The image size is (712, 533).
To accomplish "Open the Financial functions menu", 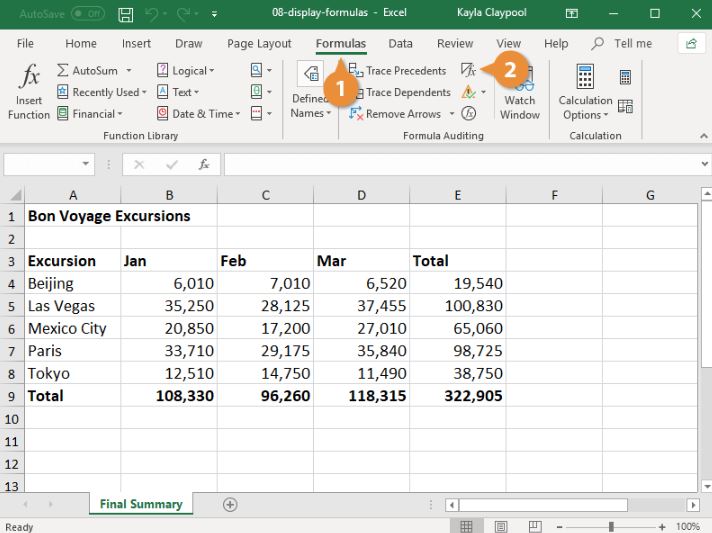I will click(x=90, y=114).
